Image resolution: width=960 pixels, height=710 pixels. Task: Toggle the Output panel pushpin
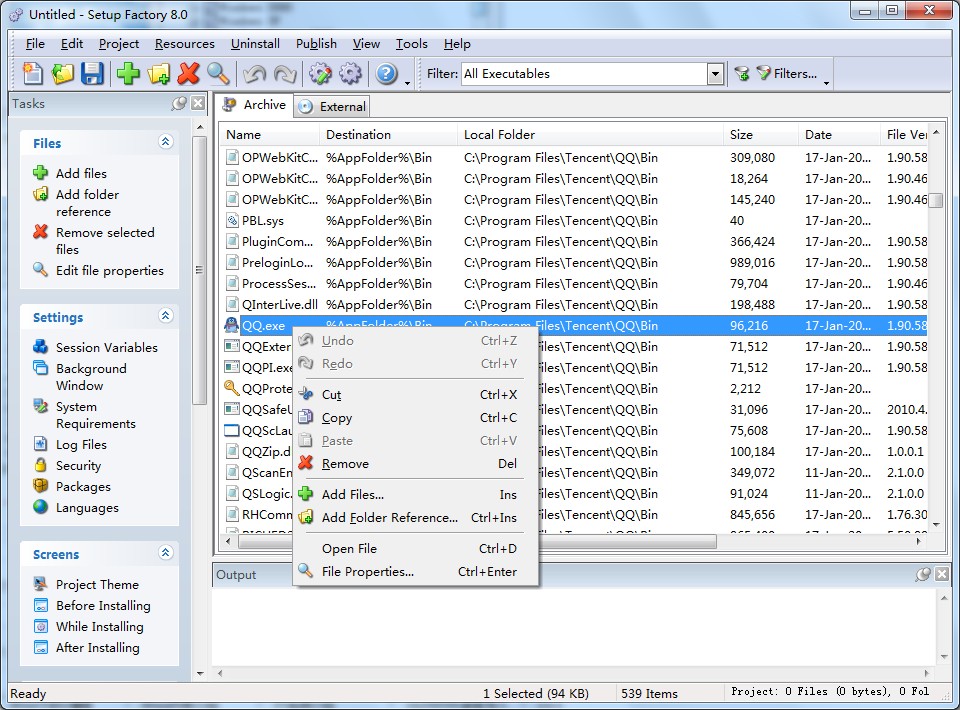(923, 574)
